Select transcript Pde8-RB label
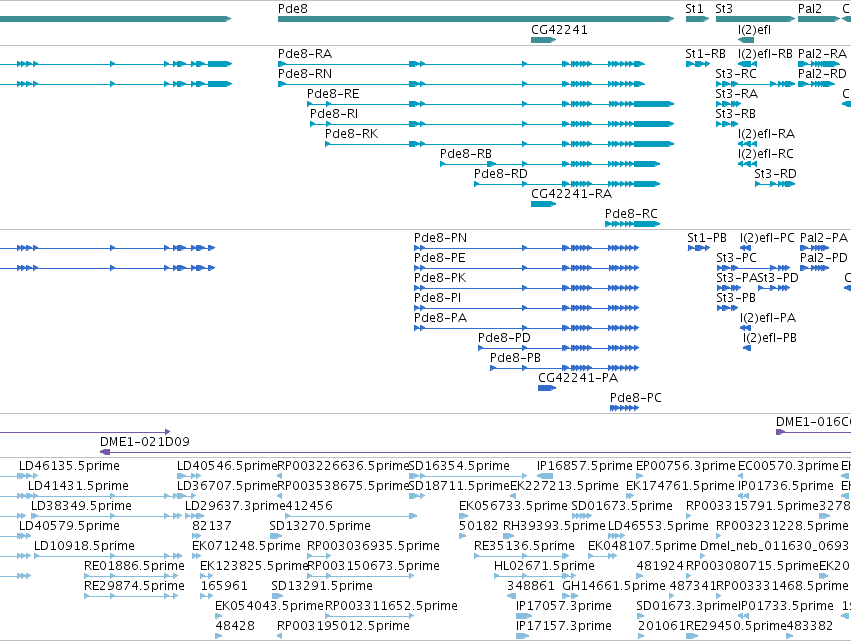The height and width of the screenshot is (641, 851). click(x=466, y=154)
